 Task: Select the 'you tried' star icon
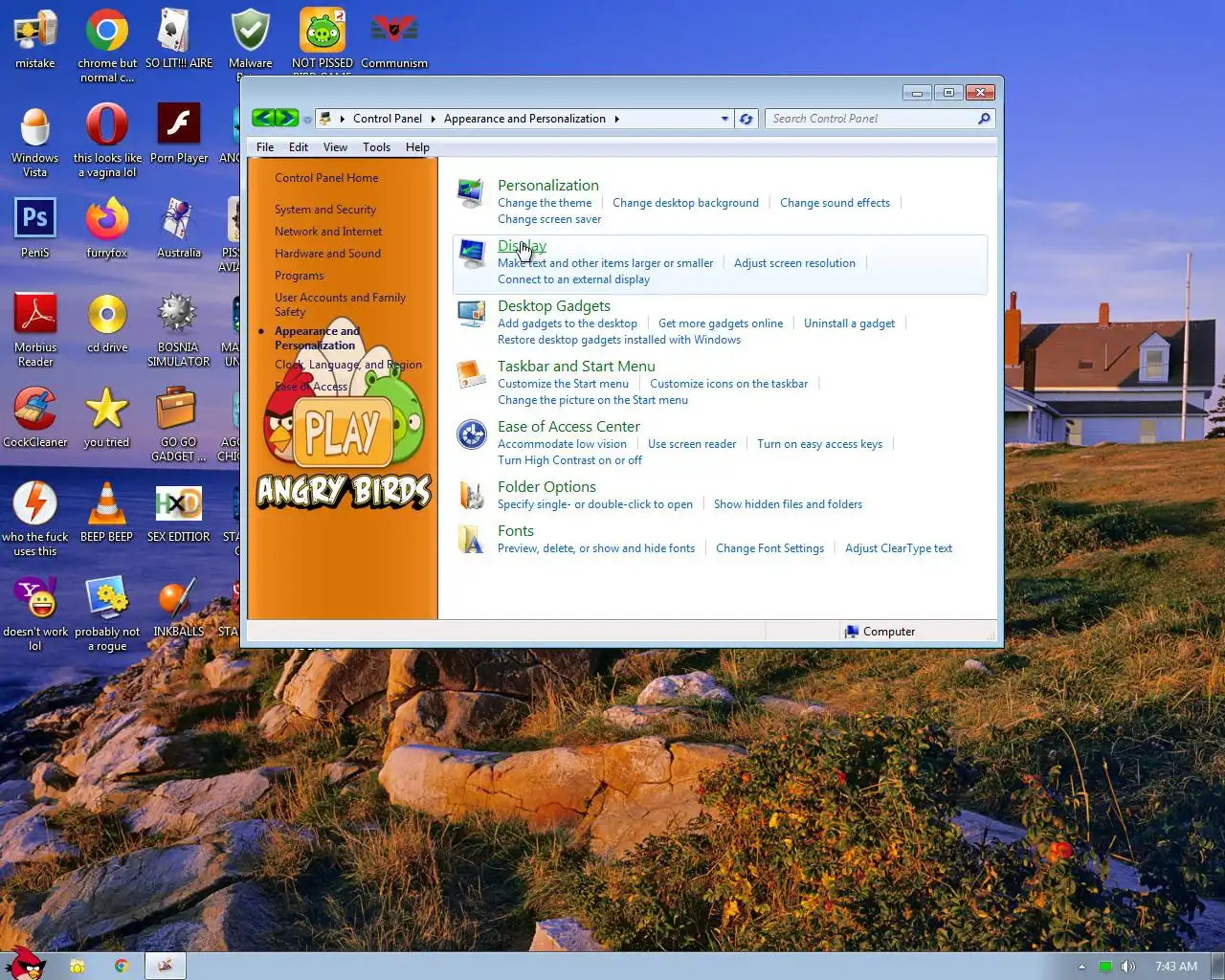tap(107, 417)
